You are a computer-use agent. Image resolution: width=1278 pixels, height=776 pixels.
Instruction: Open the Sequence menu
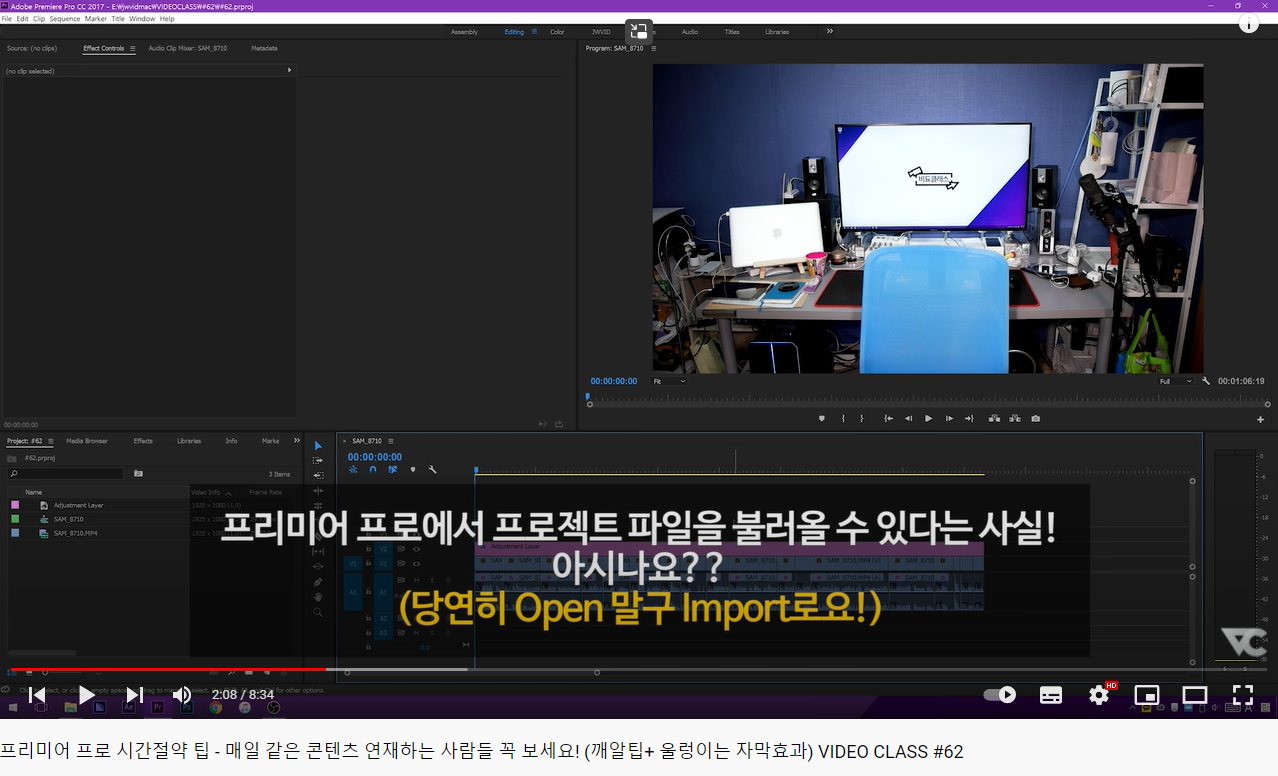click(x=65, y=19)
